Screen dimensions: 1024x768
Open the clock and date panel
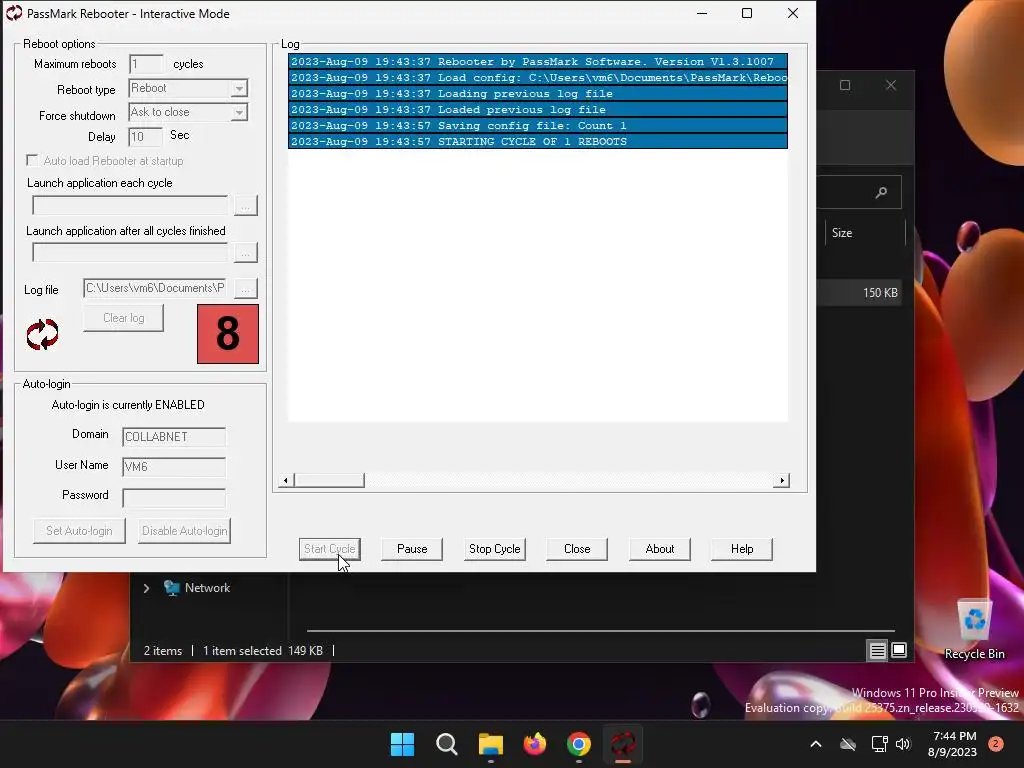point(953,744)
